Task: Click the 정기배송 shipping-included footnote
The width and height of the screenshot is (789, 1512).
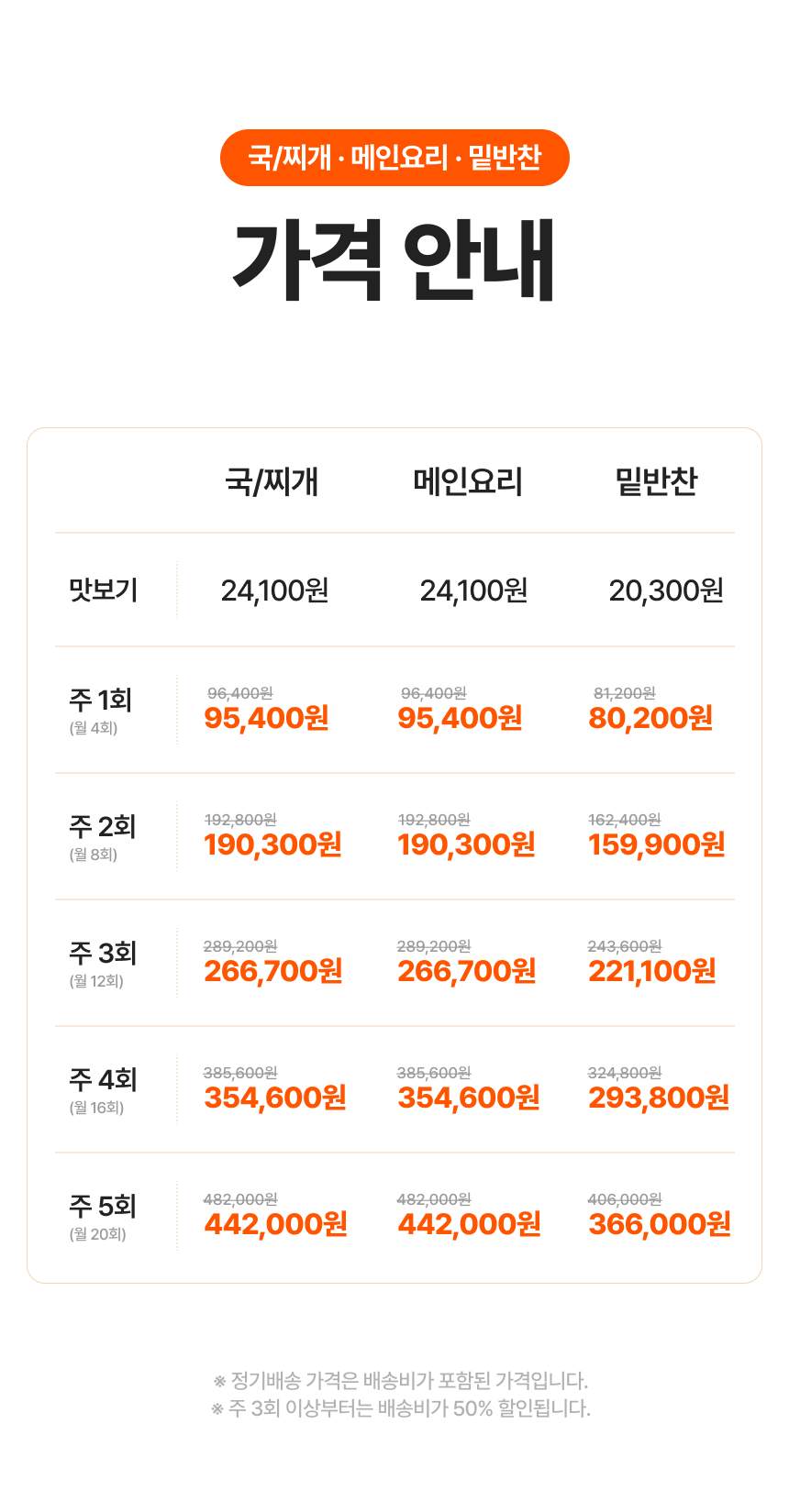Action: (401, 1380)
